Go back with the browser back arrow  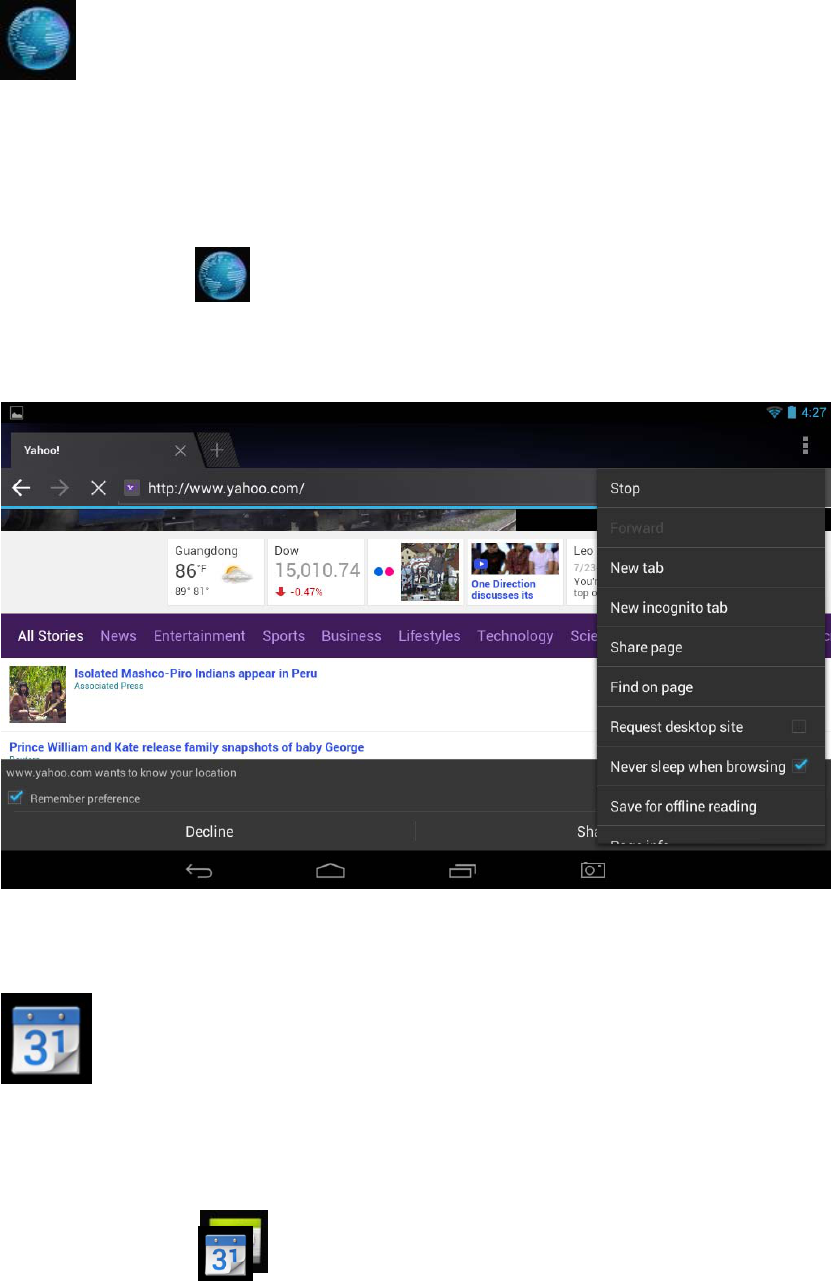point(21,488)
